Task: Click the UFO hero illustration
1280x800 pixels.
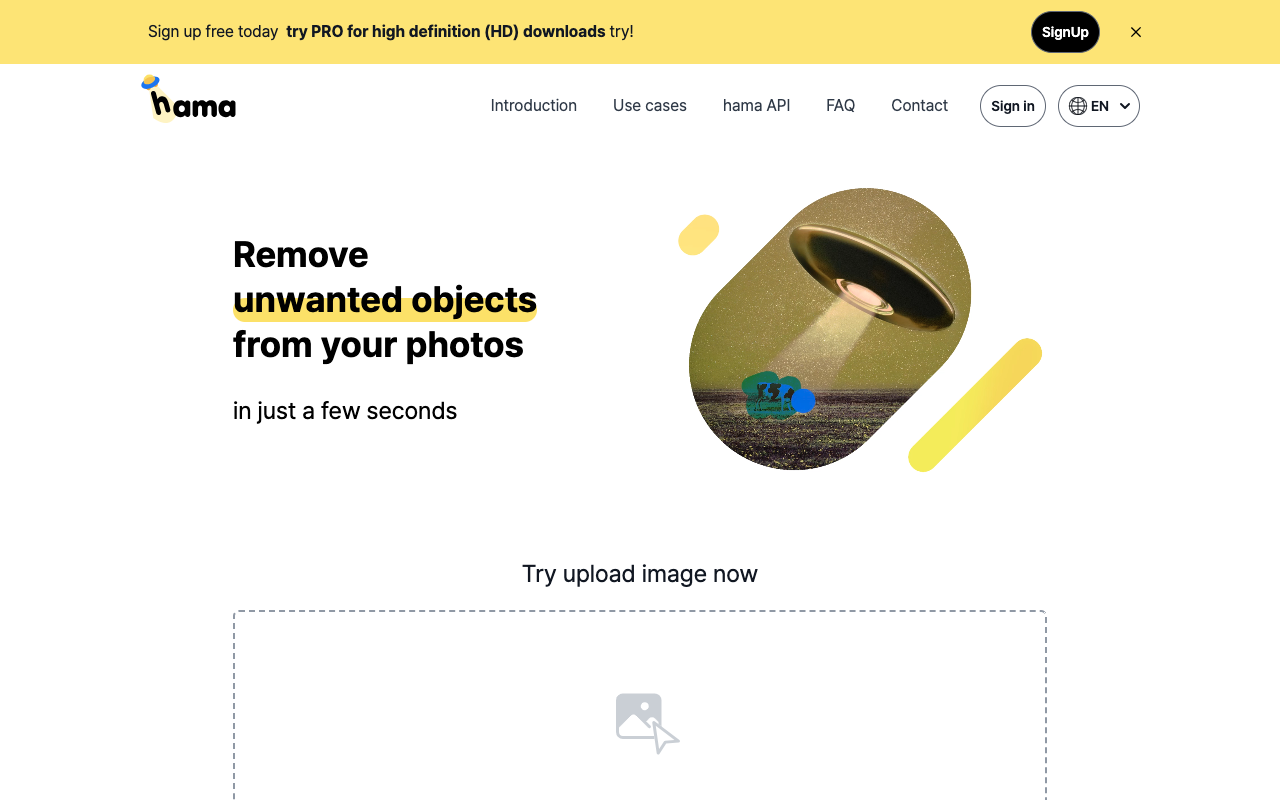Action: [x=830, y=329]
